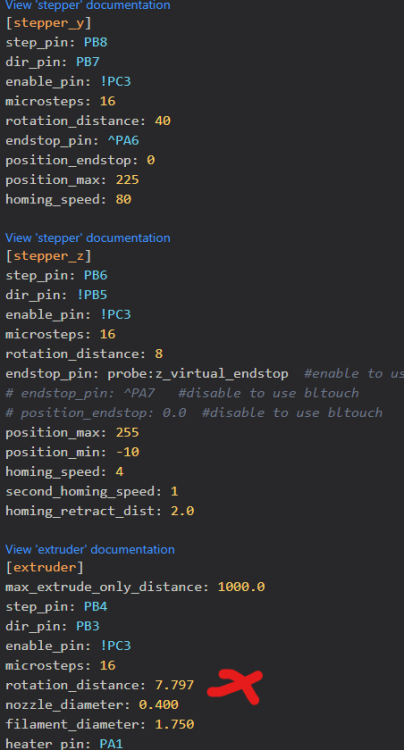Viewport: 404px width, 750px height.
Task: Click the endstop_pin ^PA6 value
Action: 123,141
